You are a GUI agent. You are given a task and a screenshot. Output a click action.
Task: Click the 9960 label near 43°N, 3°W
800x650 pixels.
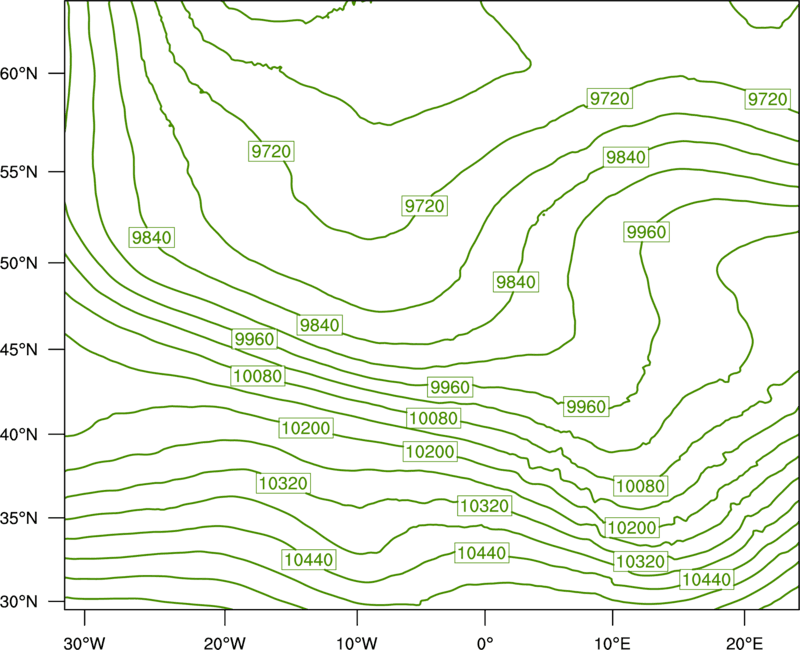[450, 387]
